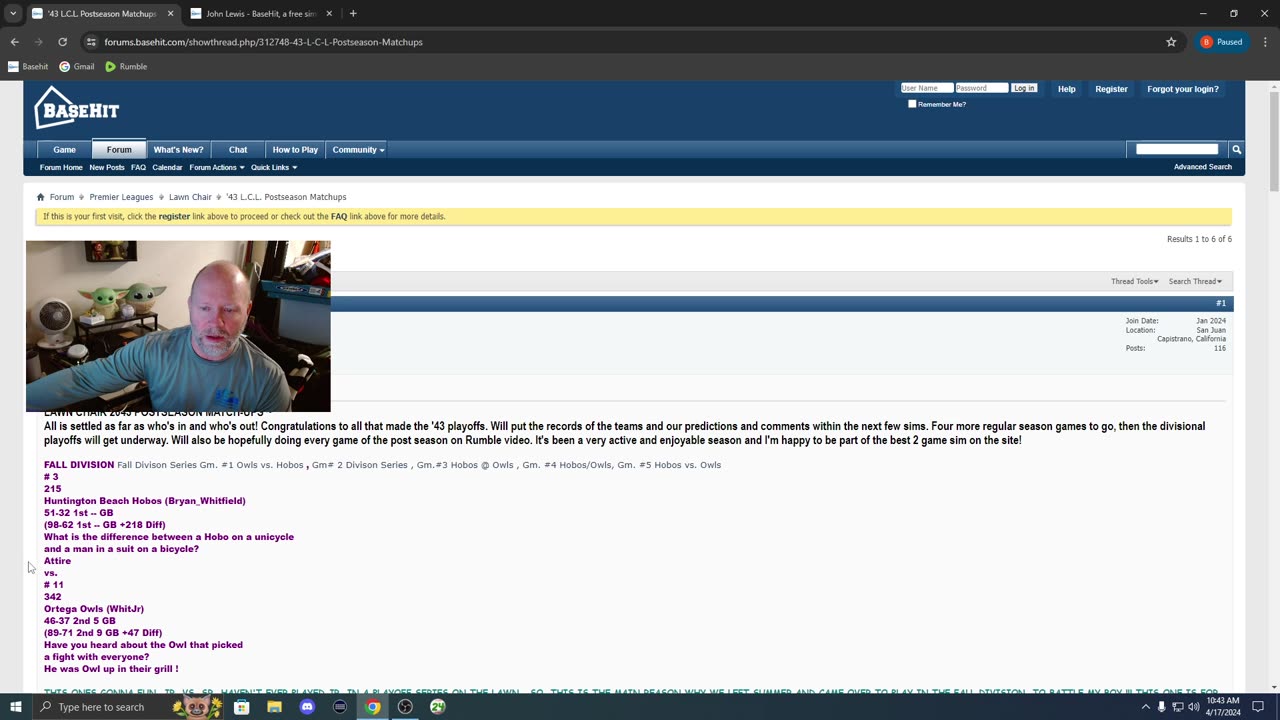This screenshot has height=720, width=1280.
Task: Click the Chrome taskbar icon
Action: pos(372,707)
